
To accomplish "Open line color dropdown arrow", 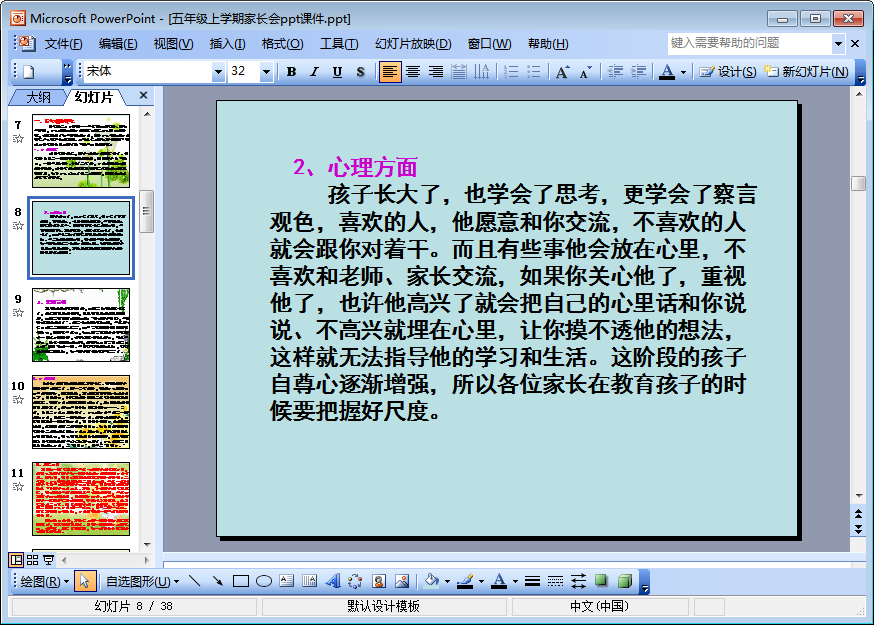I will (482, 582).
